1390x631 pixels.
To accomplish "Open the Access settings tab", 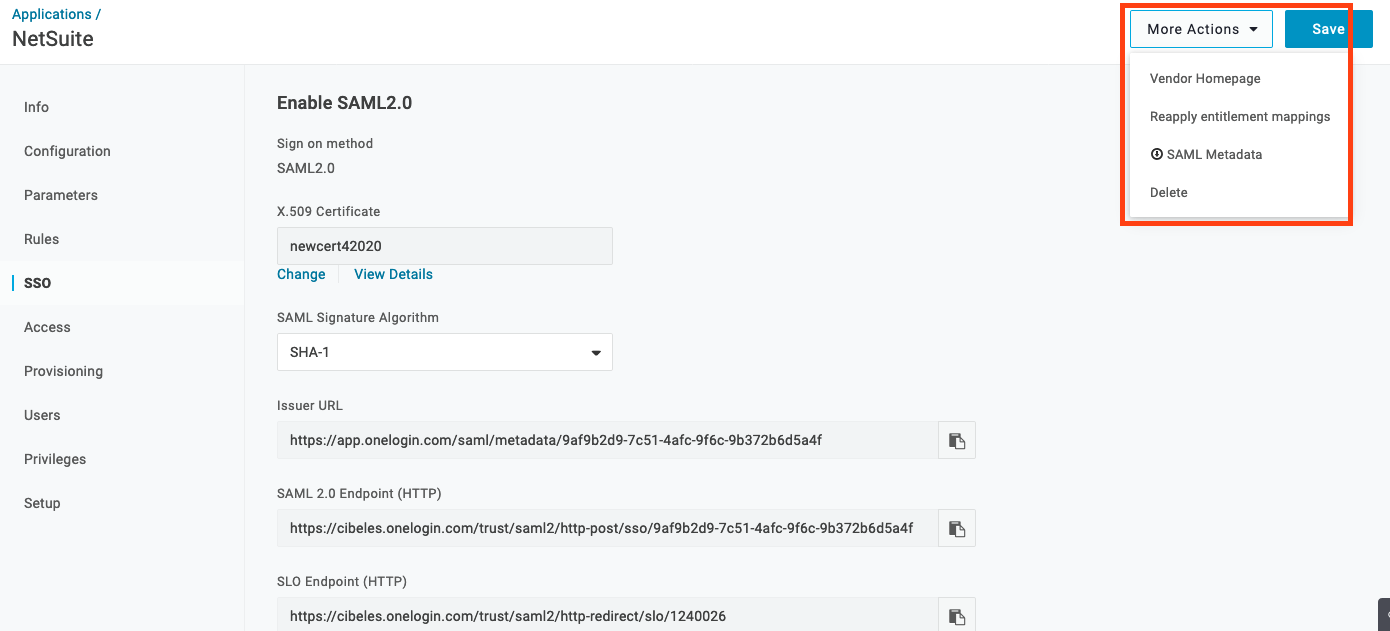I will tap(47, 327).
